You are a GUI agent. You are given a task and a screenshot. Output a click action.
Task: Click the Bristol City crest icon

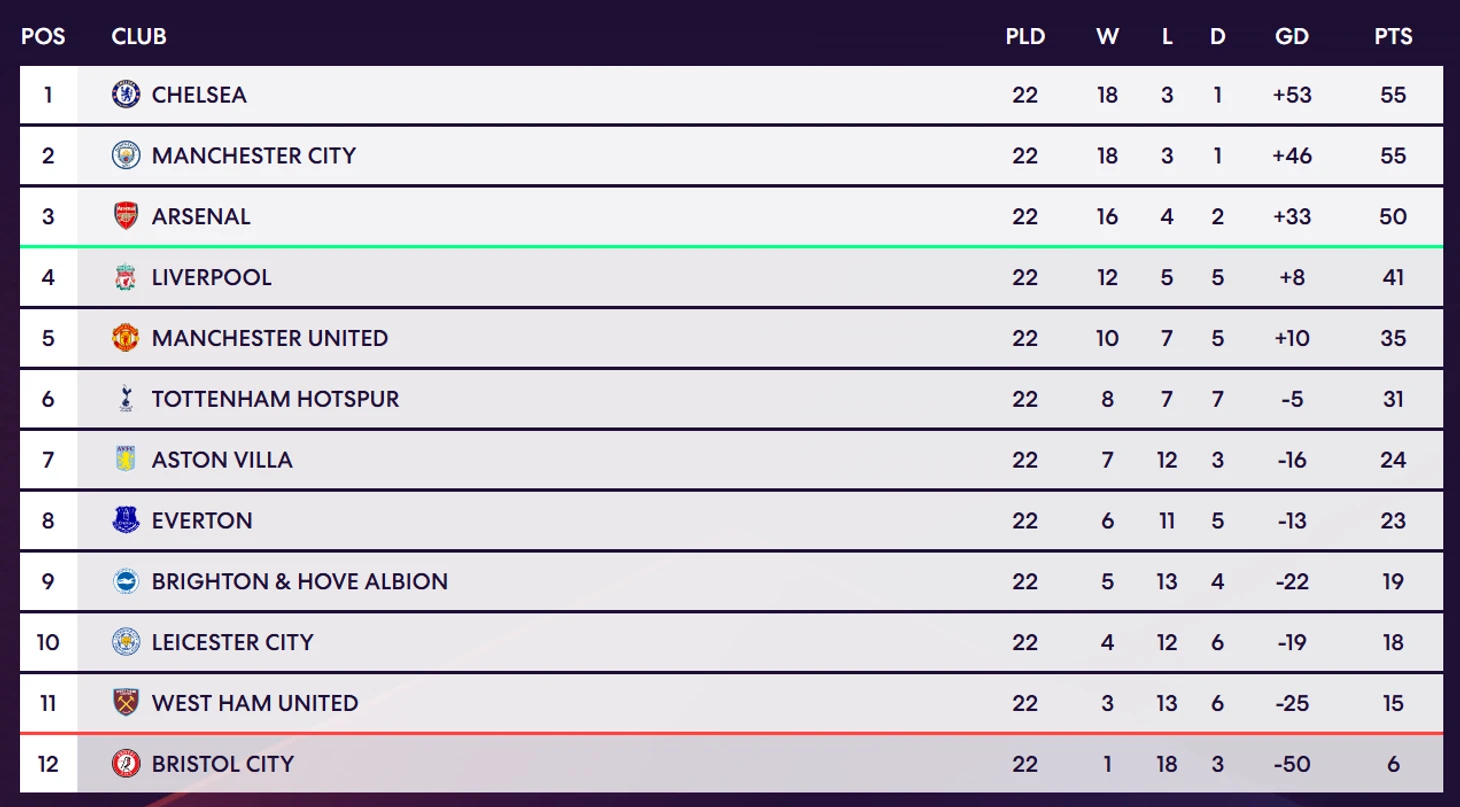point(126,764)
